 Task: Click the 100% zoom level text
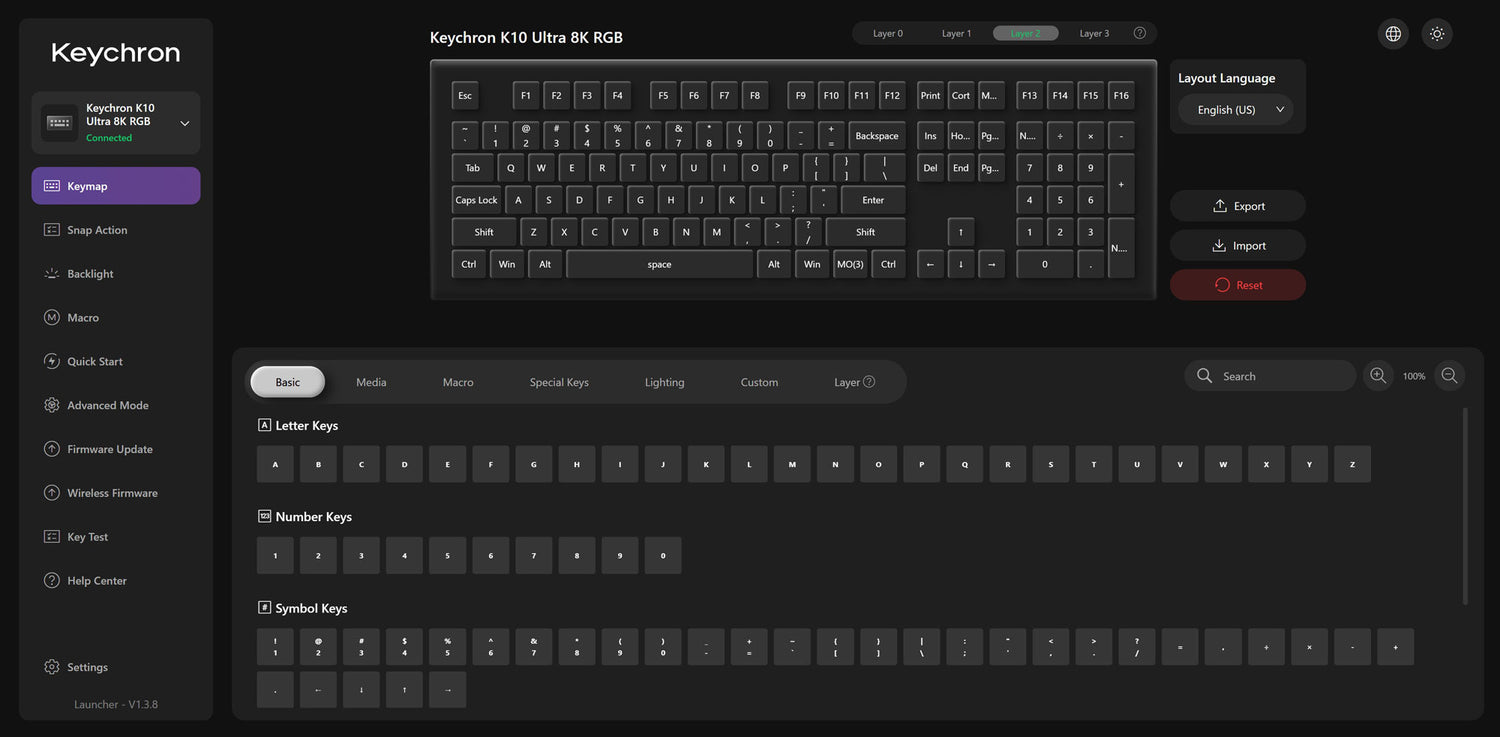point(1414,377)
